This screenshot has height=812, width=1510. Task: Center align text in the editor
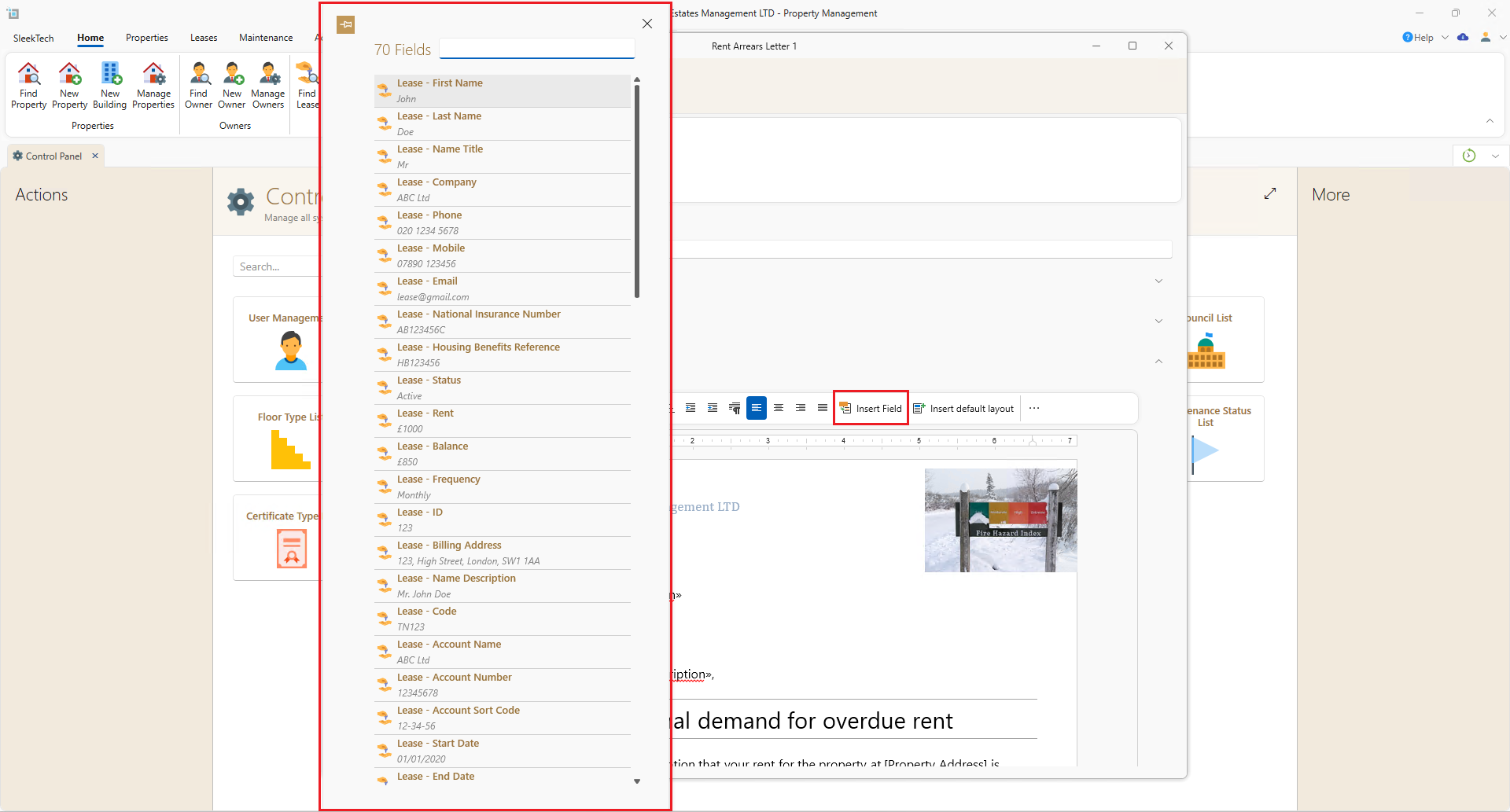click(779, 408)
